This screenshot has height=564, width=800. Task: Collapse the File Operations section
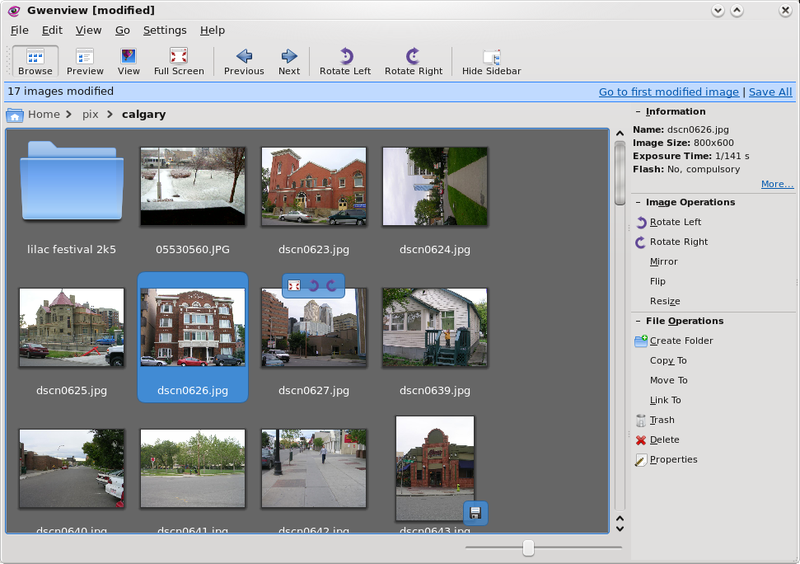click(x=638, y=321)
